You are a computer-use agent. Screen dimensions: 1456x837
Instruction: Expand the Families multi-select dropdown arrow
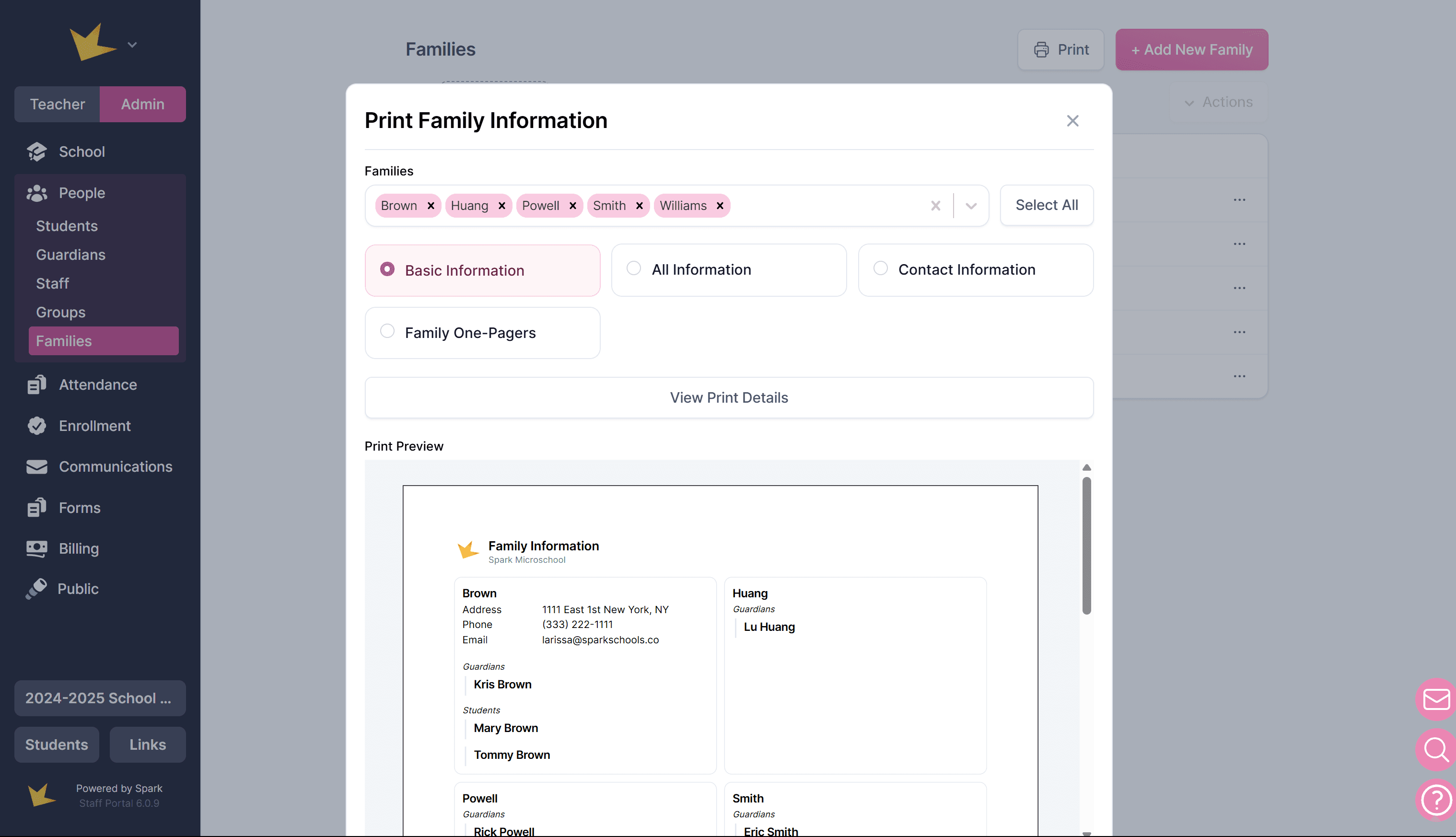(971, 206)
